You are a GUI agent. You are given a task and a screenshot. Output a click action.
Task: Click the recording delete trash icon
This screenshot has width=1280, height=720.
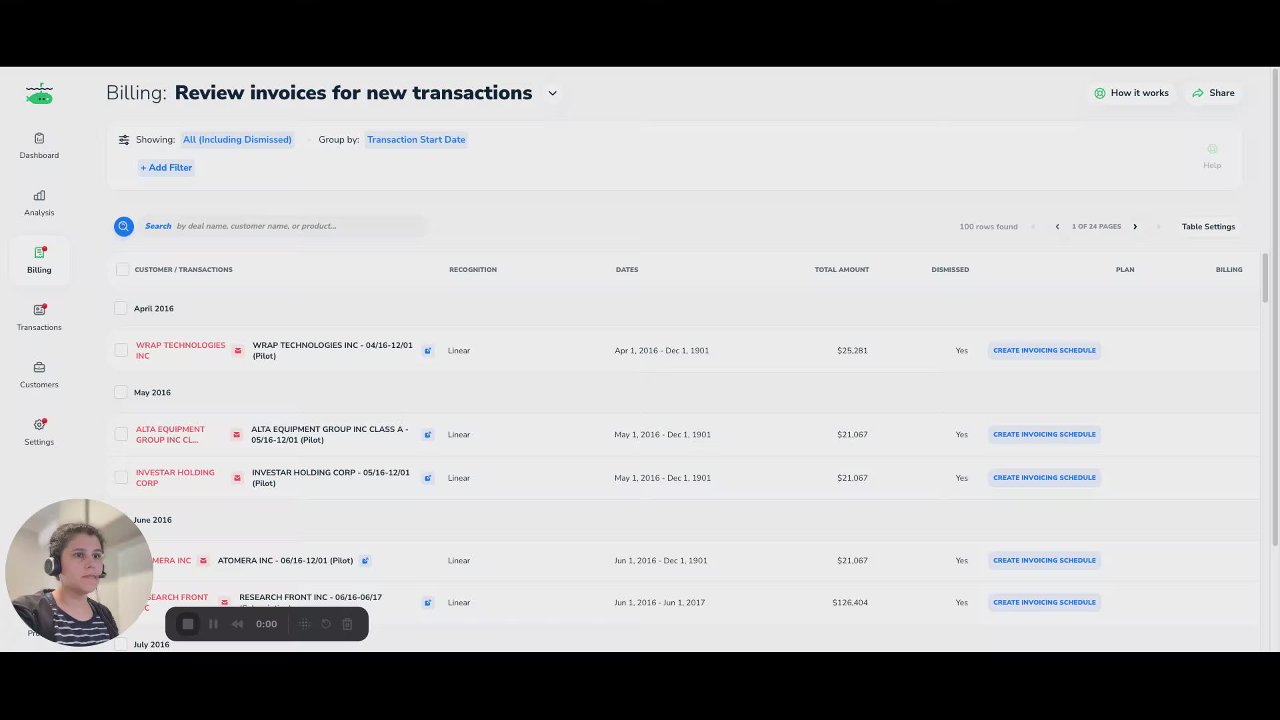[347, 624]
